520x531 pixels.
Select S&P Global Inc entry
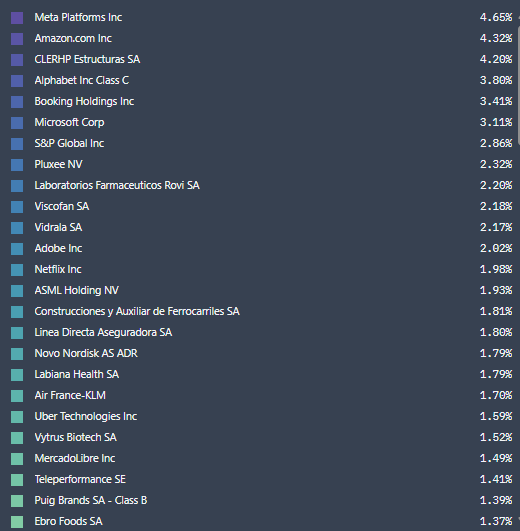tap(69, 143)
